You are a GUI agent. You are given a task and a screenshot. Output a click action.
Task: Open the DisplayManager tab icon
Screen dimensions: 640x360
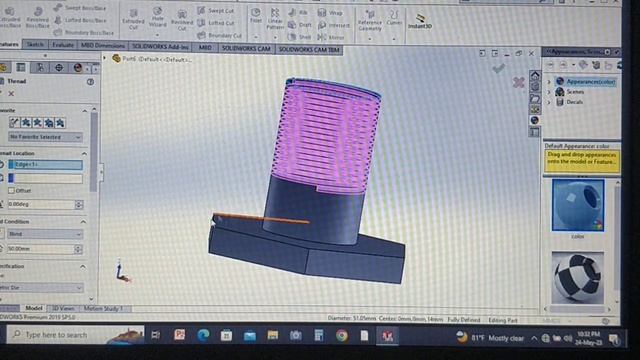(x=78, y=67)
